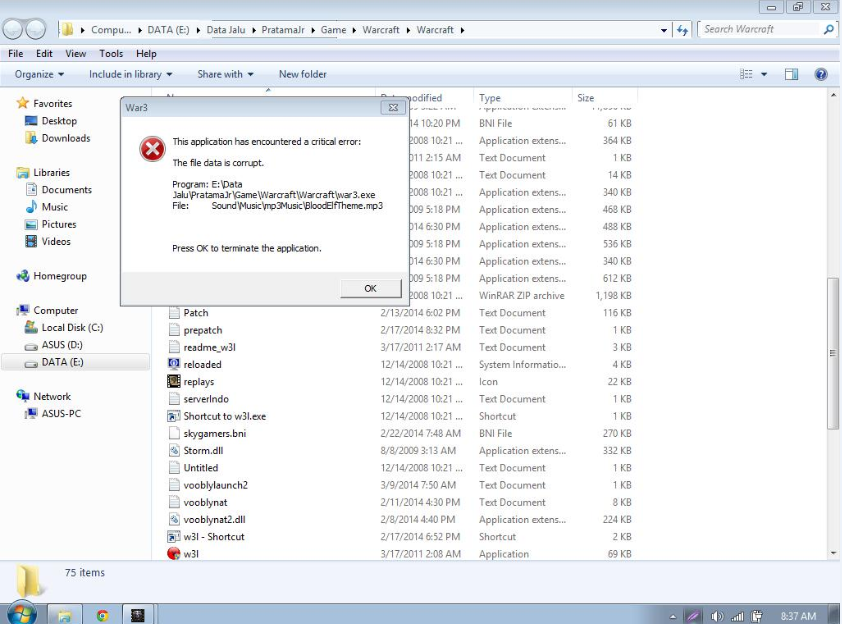The height and width of the screenshot is (624, 842).
Task: Expand arrow after last Warcraft breadcrumb
Action: coord(462,30)
